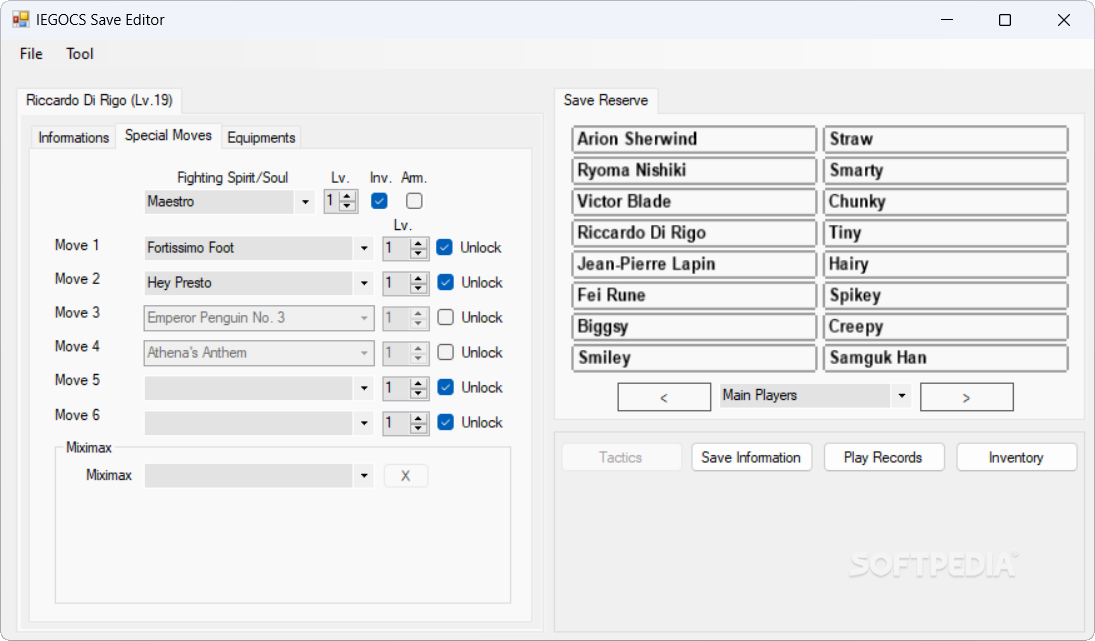The image size is (1095, 641).
Task: Select player Jean-Pierre Lapin
Action: (x=694, y=264)
